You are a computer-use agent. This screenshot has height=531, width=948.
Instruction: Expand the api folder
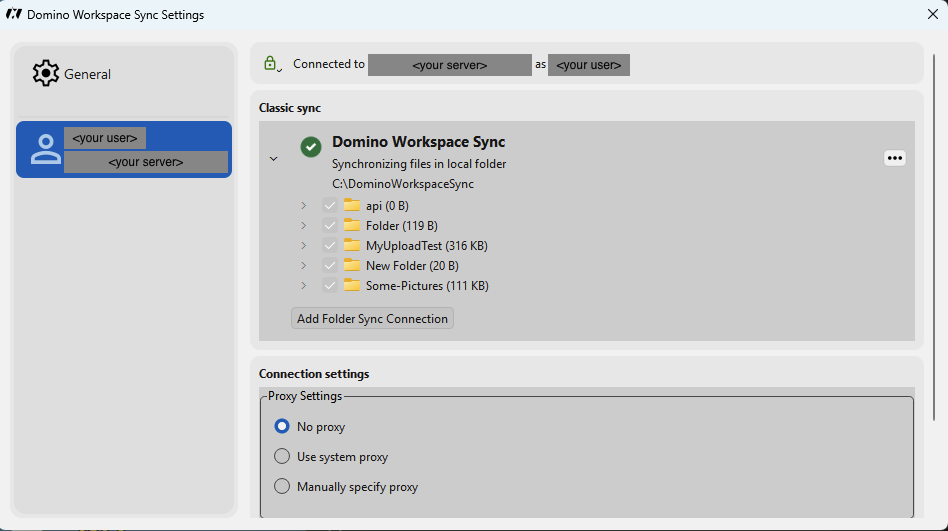pyautogui.click(x=304, y=206)
